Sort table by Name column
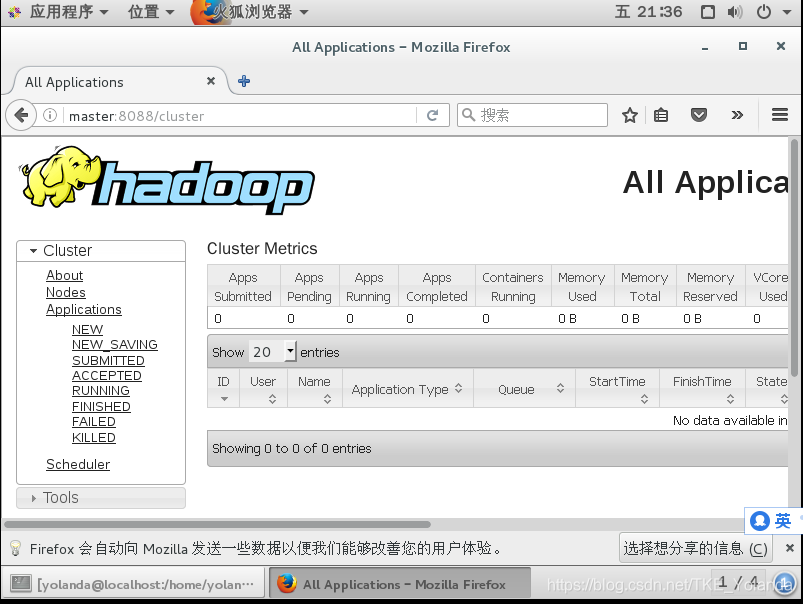This screenshot has width=803, height=604. click(327, 399)
